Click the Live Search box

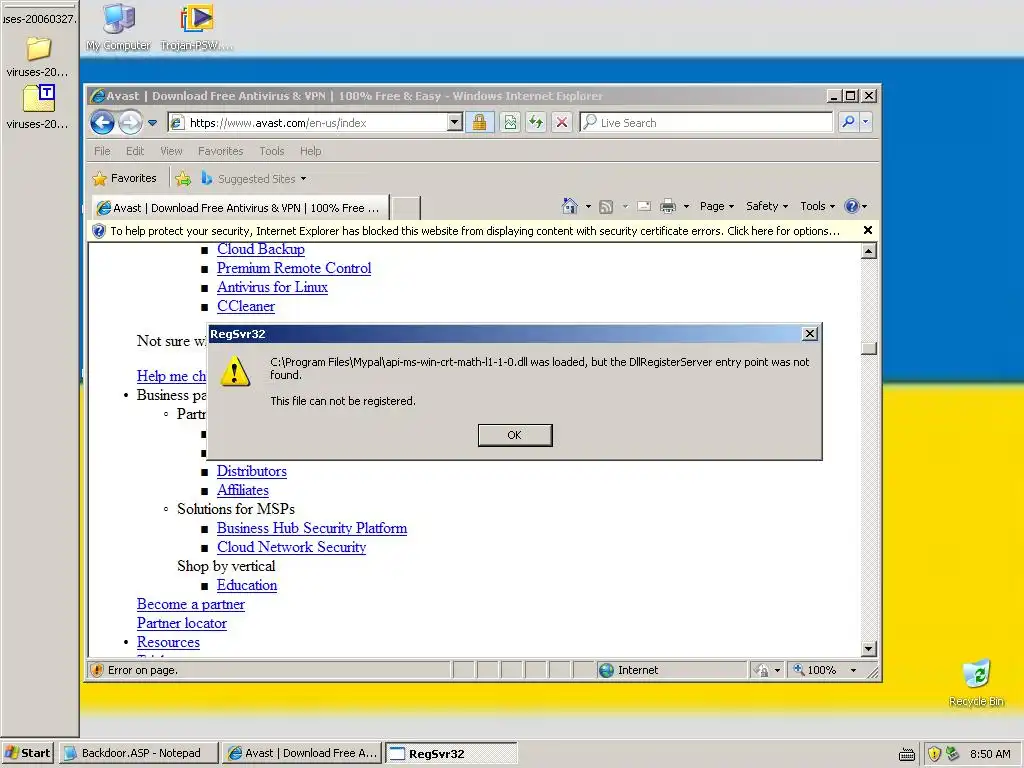[707, 122]
